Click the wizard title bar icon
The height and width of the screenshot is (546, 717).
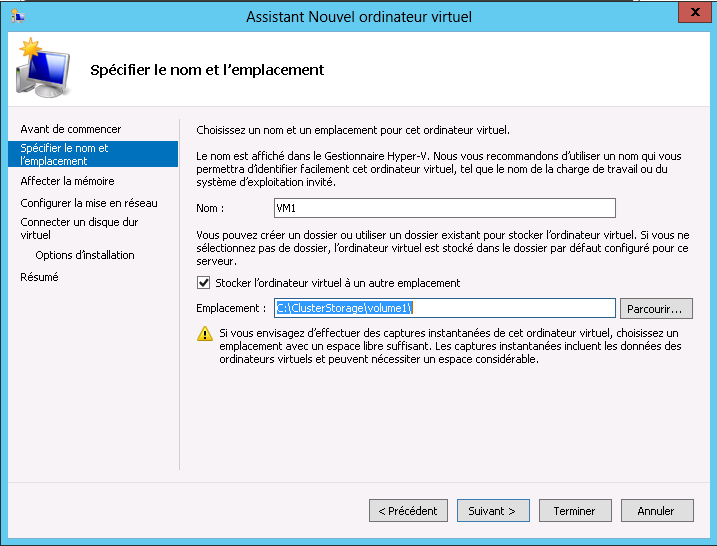click(17, 16)
